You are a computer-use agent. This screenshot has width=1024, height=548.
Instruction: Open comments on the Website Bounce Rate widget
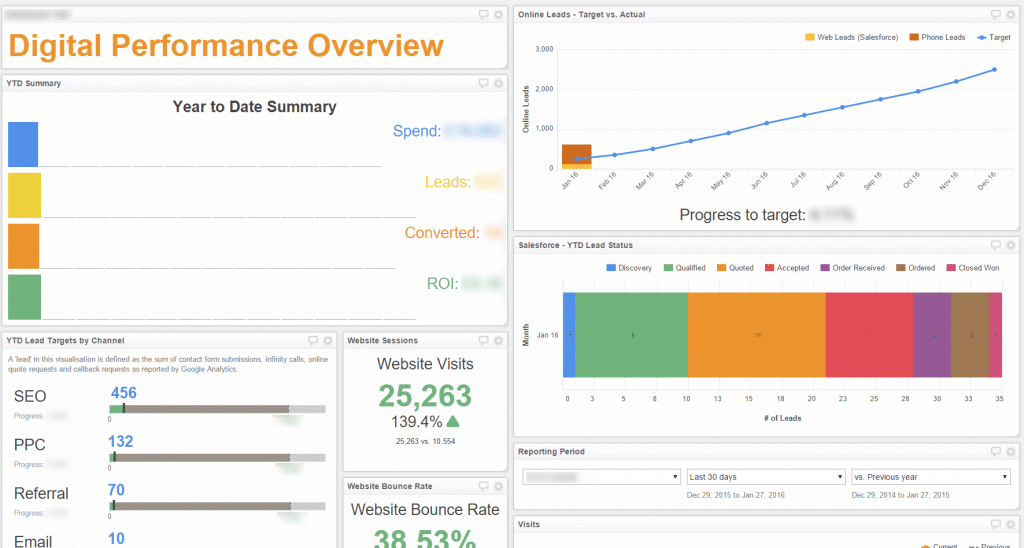[483, 486]
